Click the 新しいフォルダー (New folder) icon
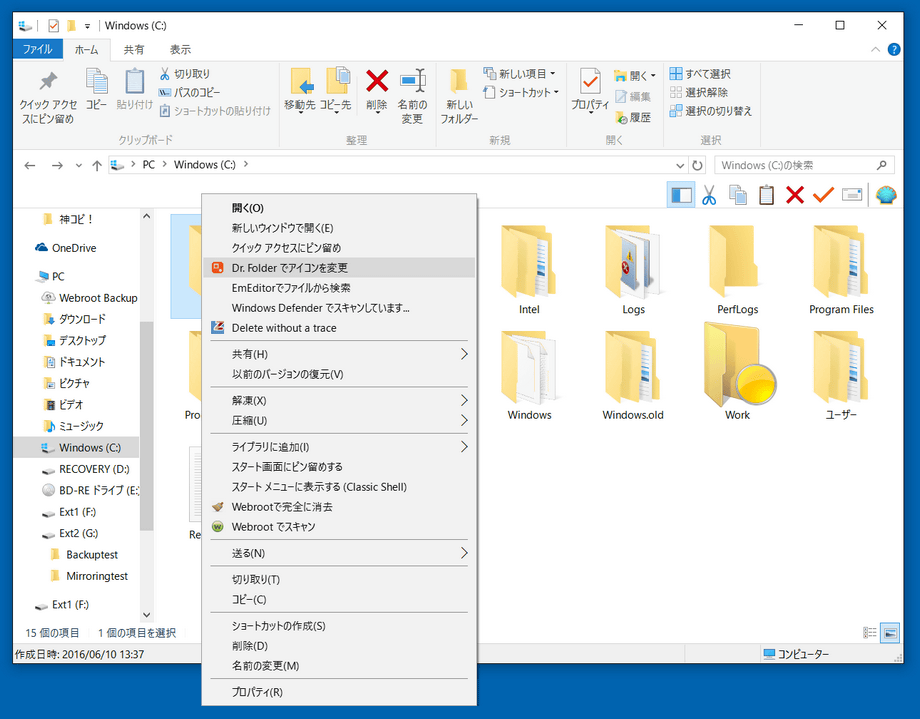Image resolution: width=920 pixels, height=719 pixels. click(458, 82)
